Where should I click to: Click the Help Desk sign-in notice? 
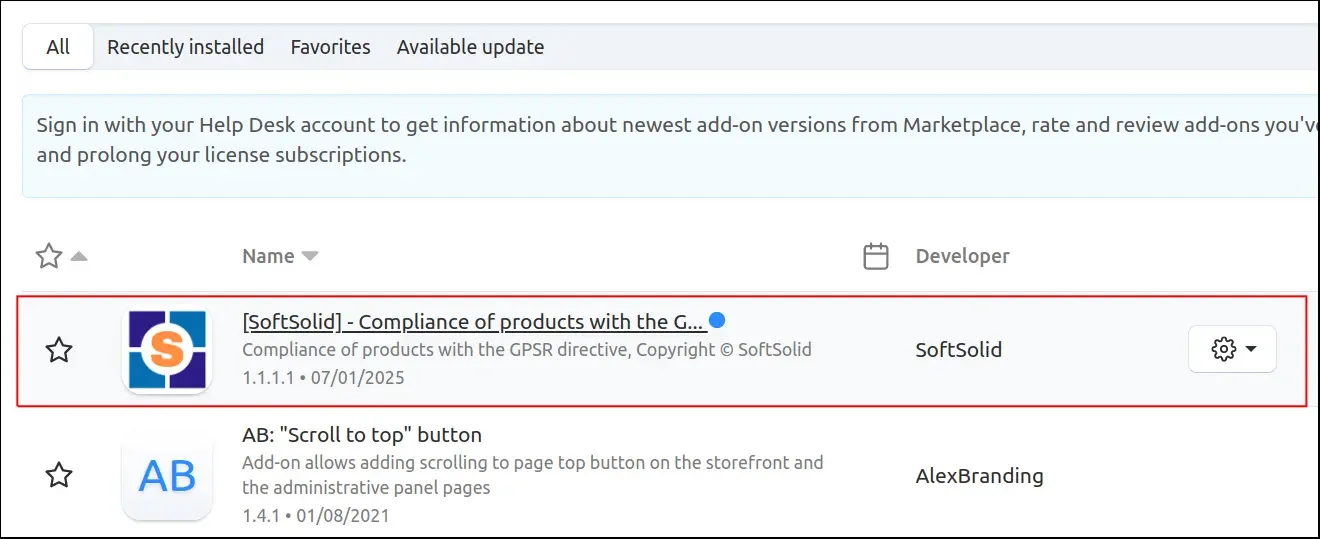(x=660, y=141)
